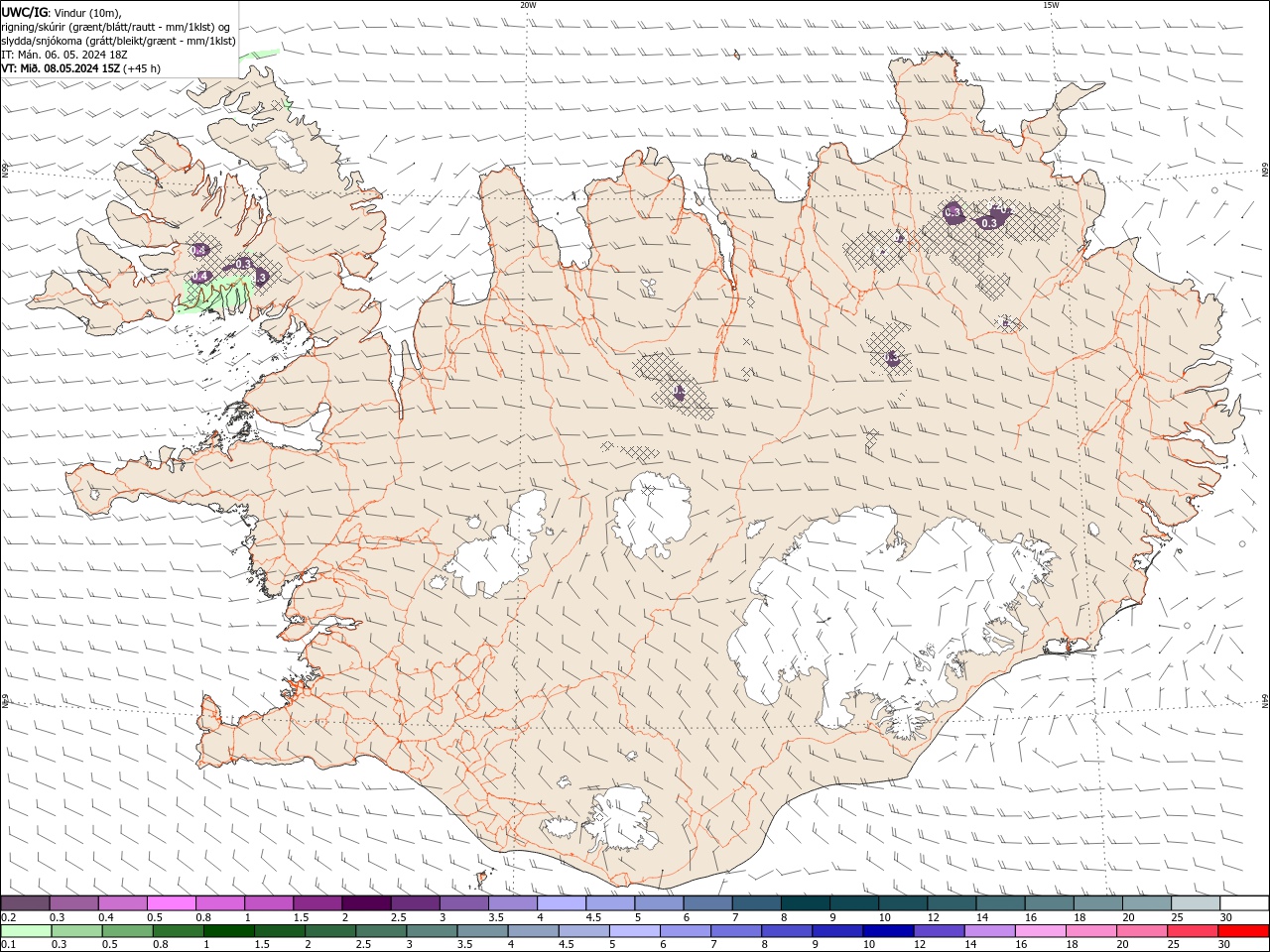Click the '0.2' value label in the top legend row

(x=8, y=917)
